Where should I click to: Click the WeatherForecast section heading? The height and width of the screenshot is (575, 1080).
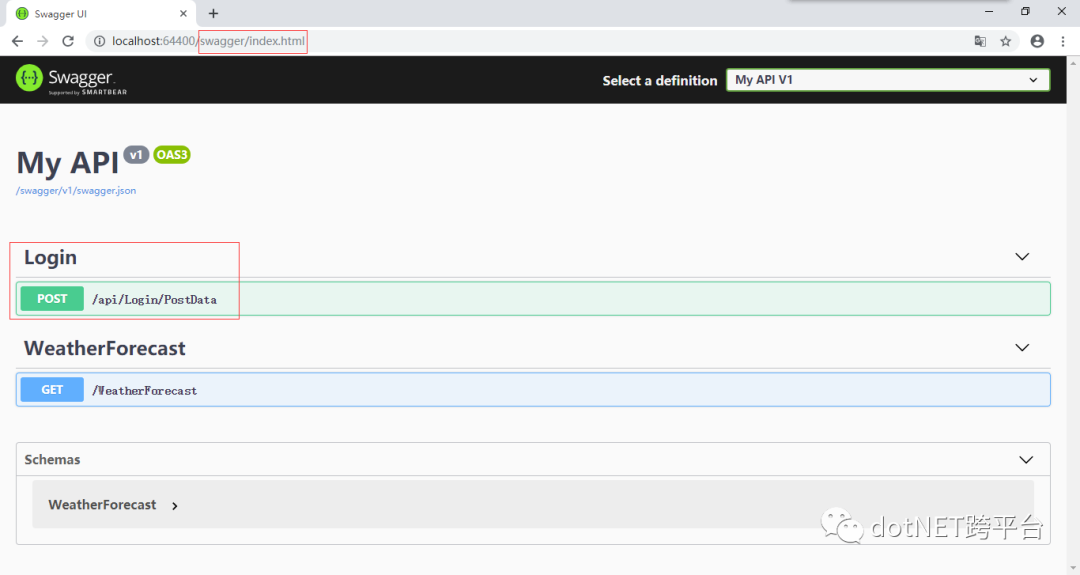click(x=105, y=348)
